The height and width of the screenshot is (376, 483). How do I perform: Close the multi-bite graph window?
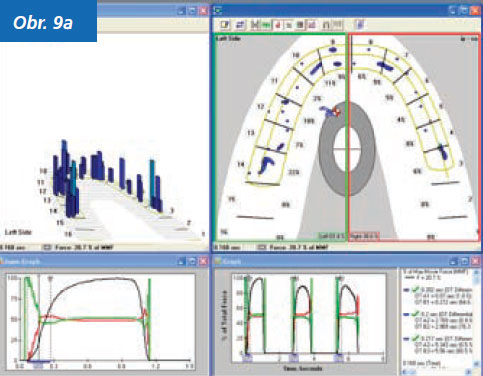[x=475, y=261]
